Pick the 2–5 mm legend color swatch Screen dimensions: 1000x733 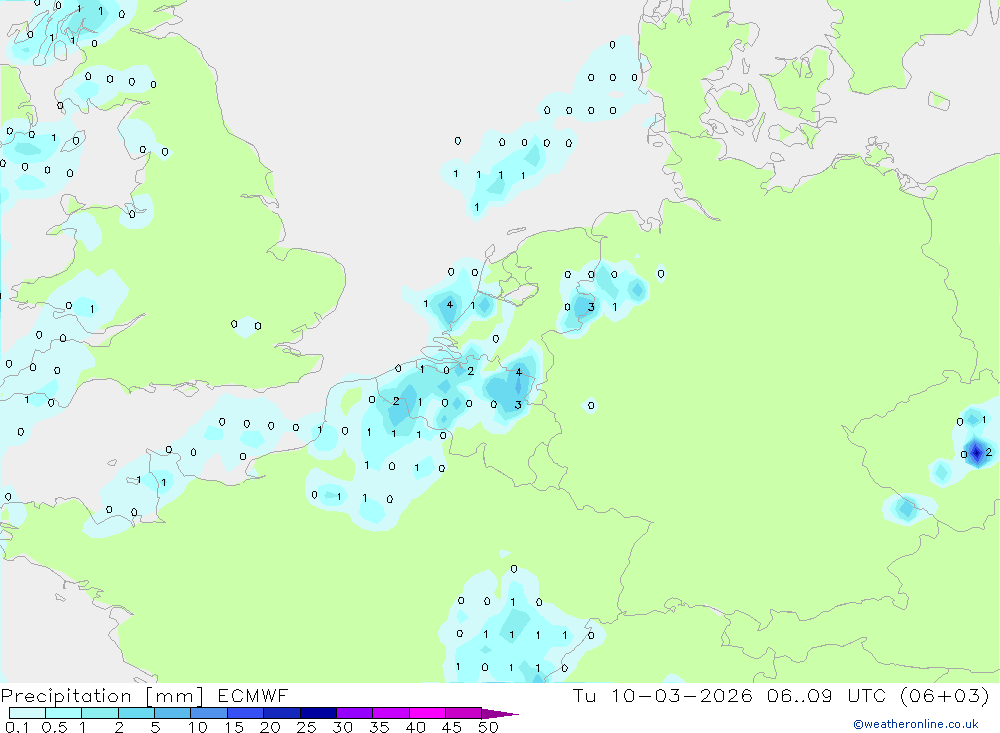[136, 713]
